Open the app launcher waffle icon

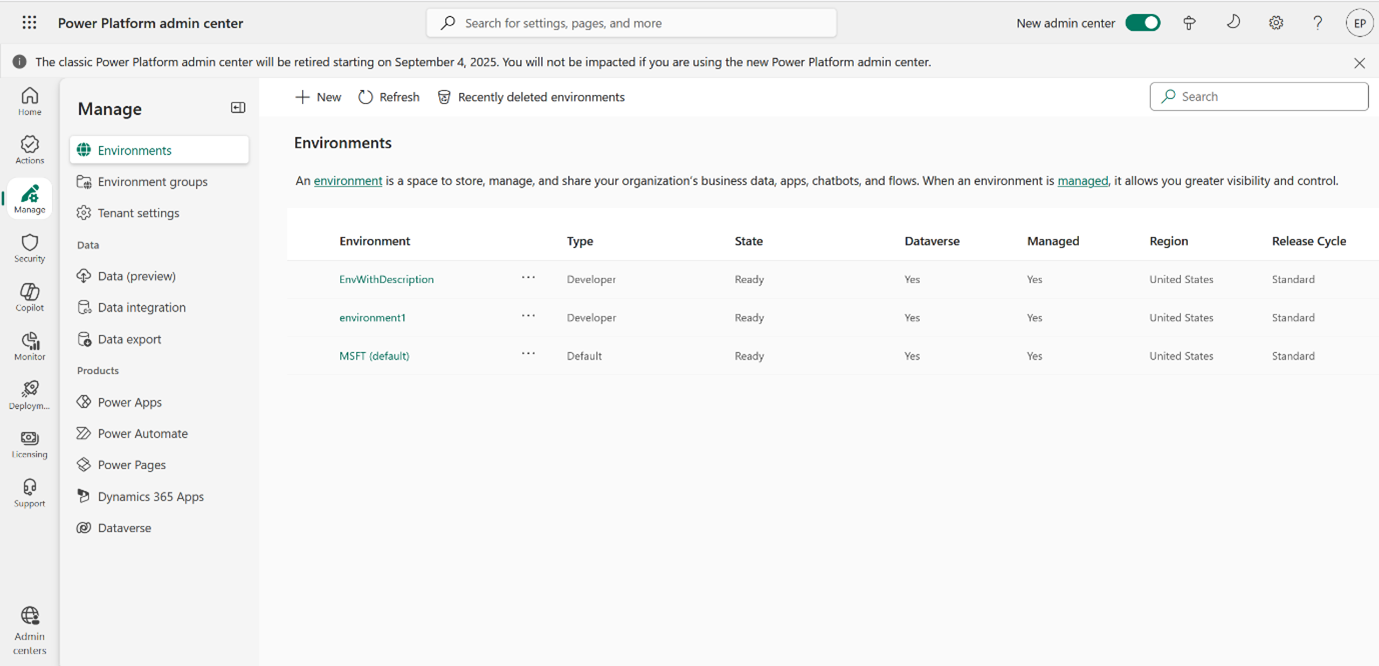tap(29, 22)
